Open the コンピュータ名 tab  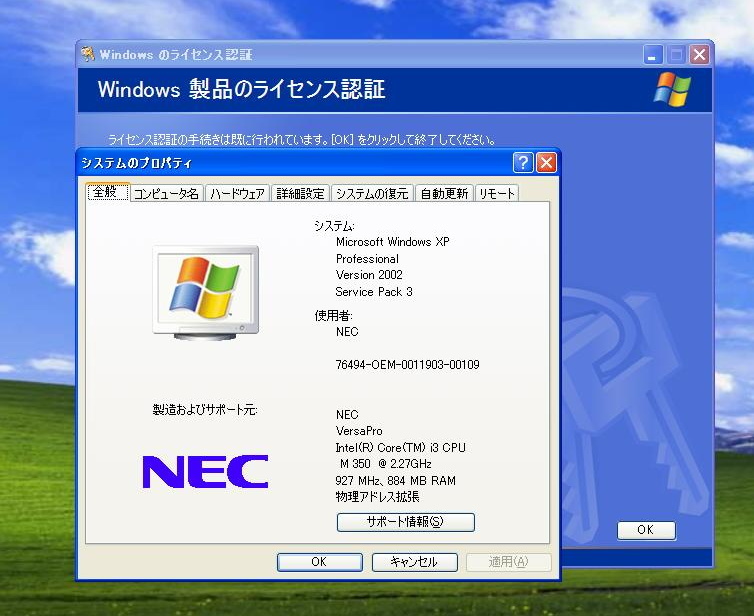[x=166, y=194]
